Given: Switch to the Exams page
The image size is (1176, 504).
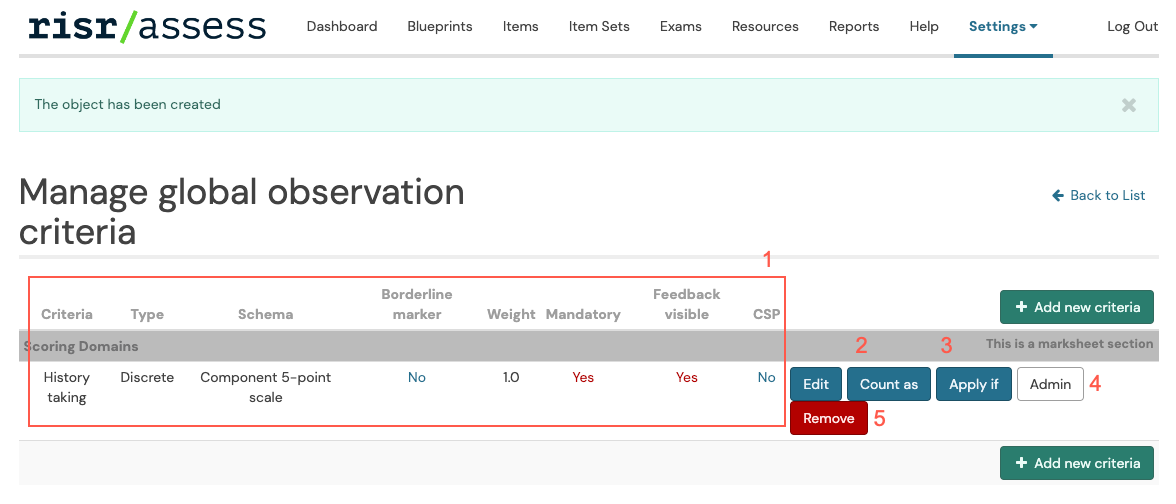Looking at the screenshot, I should tap(680, 27).
